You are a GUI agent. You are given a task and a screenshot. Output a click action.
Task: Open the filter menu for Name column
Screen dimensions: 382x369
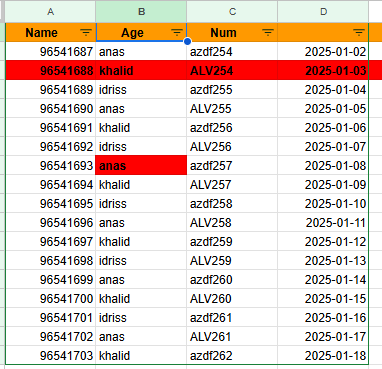coord(86,32)
